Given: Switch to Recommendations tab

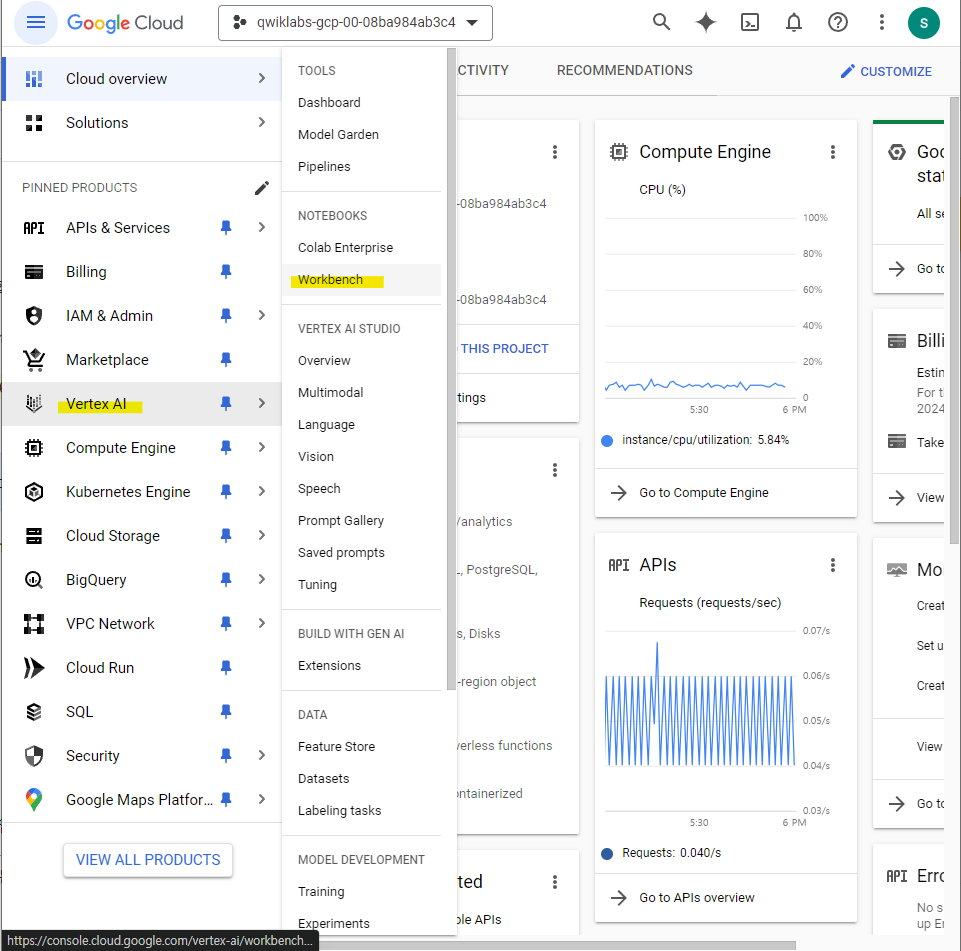Looking at the screenshot, I should [625, 70].
